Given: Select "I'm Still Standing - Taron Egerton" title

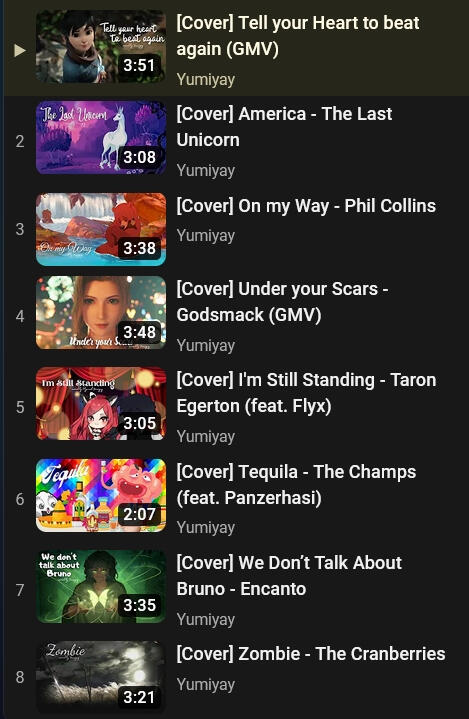Looking at the screenshot, I should coord(306,393).
